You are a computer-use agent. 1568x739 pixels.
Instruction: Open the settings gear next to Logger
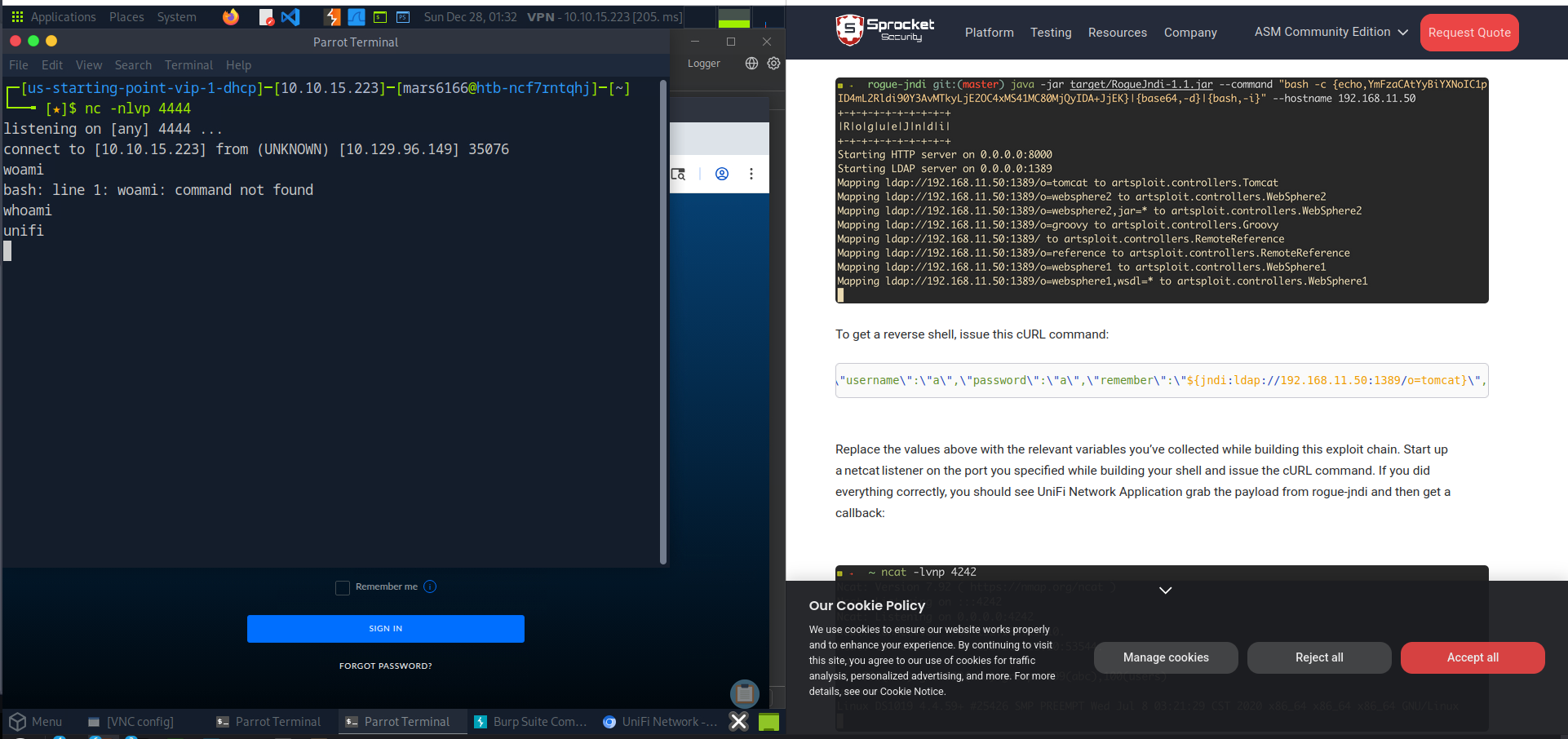click(x=773, y=63)
